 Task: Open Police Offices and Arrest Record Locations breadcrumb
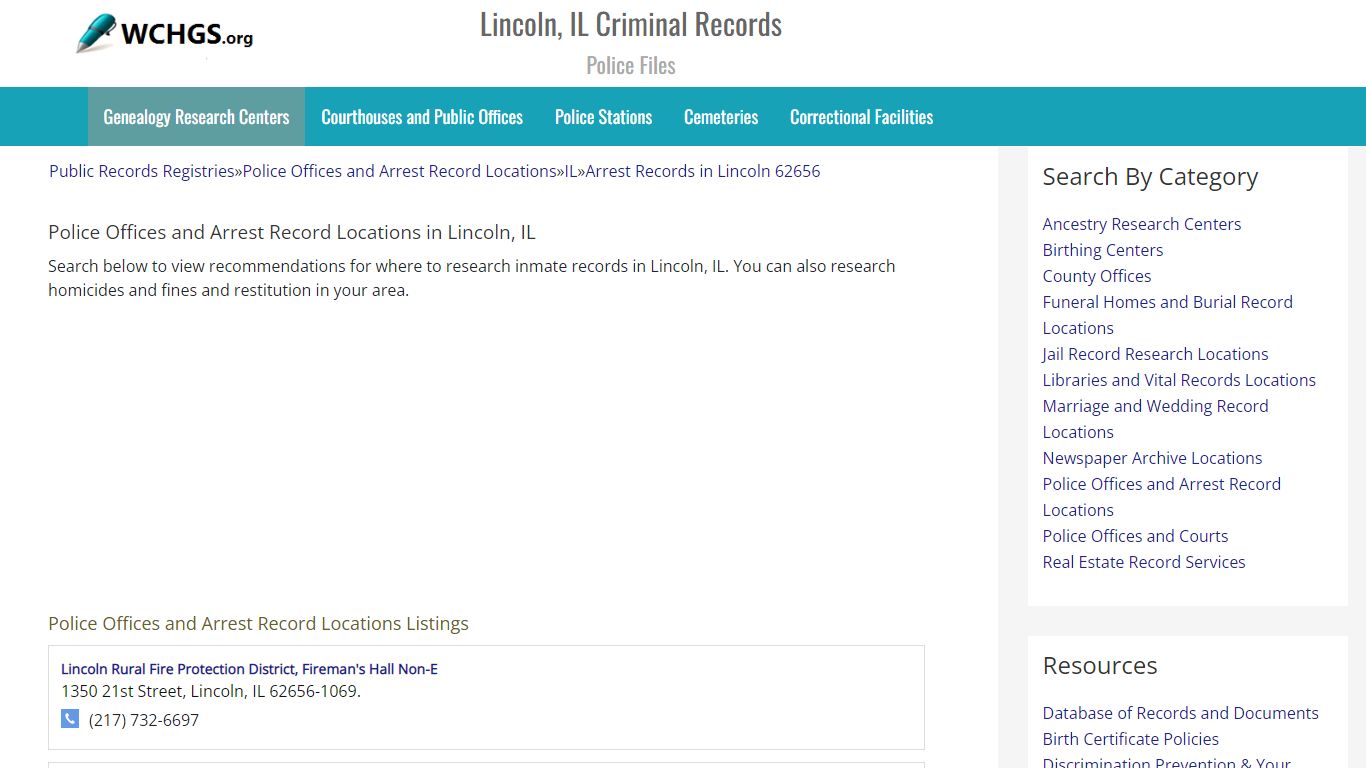point(399,171)
